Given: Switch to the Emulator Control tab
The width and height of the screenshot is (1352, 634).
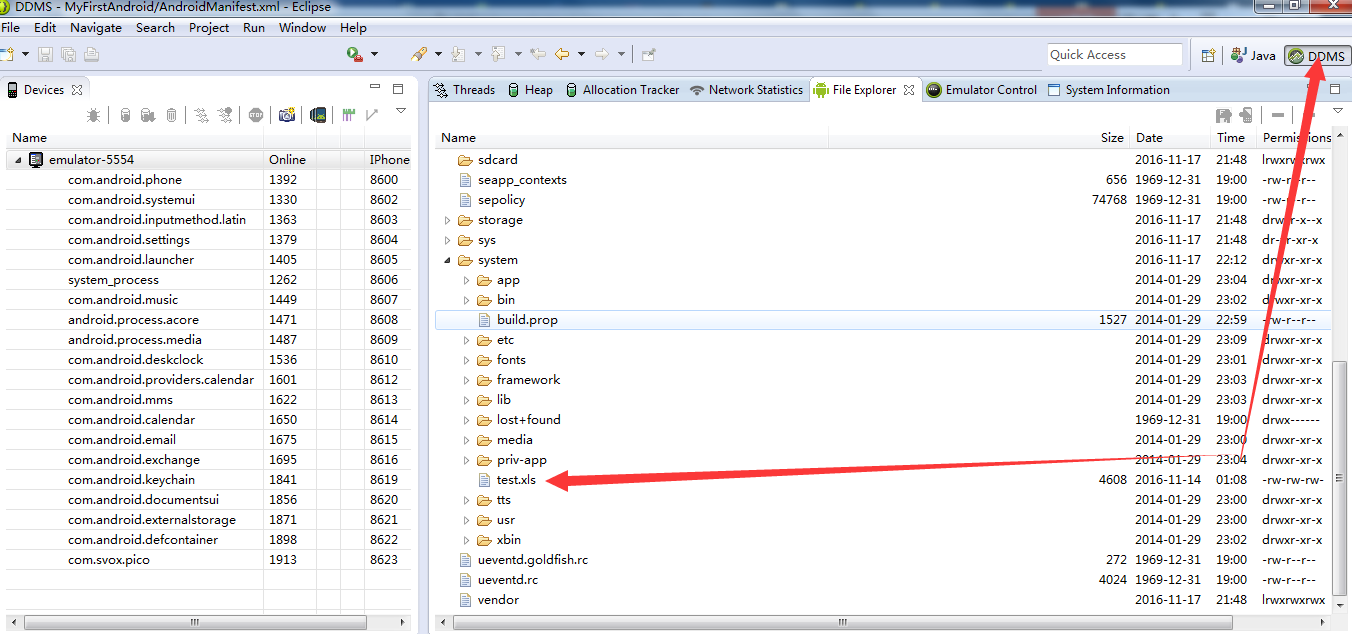Looking at the screenshot, I should point(982,90).
